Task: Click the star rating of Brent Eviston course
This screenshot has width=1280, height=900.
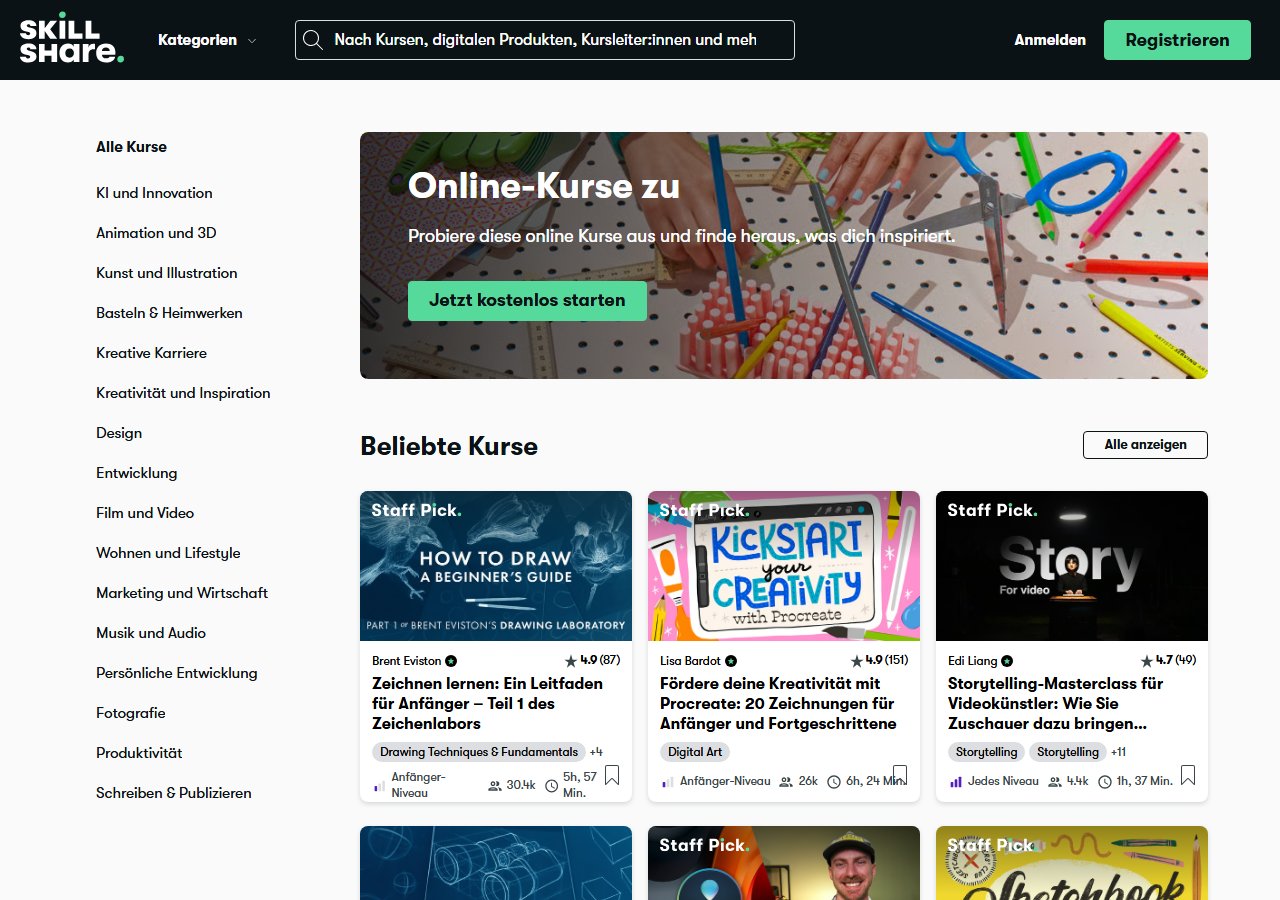Action: pos(592,661)
